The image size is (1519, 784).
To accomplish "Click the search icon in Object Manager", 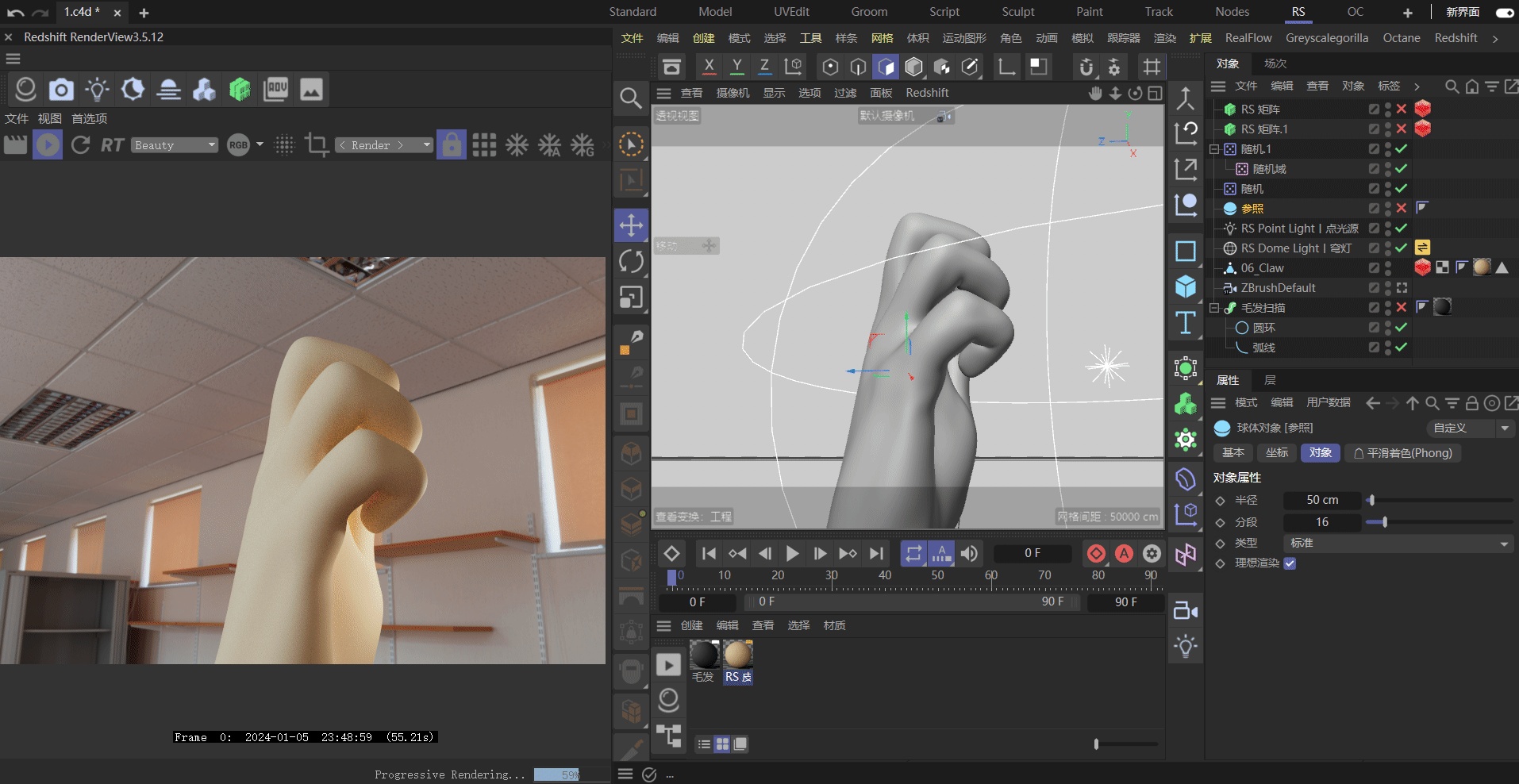I will pyautogui.click(x=1452, y=86).
